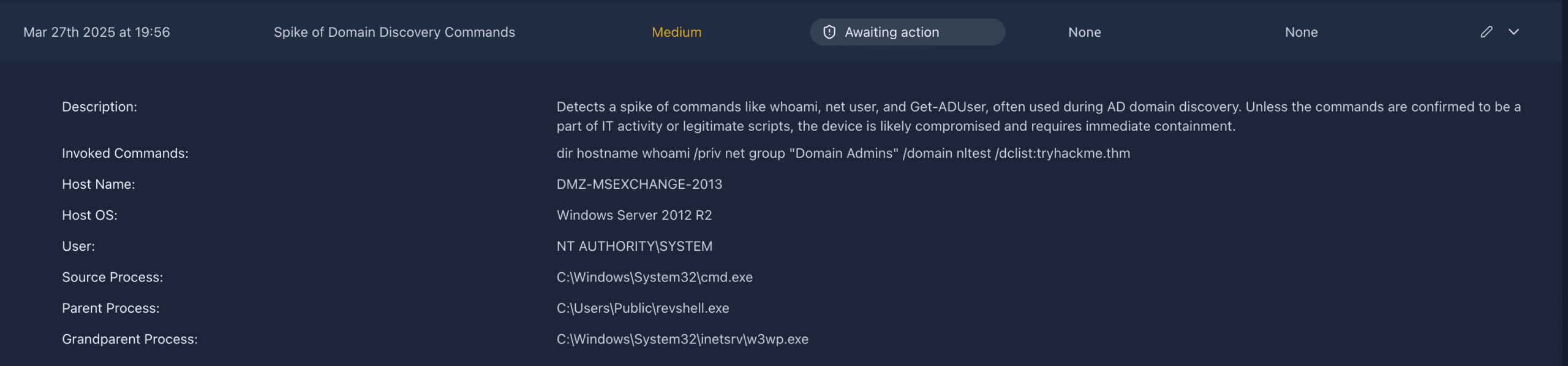Click the pencil edit icon
The image size is (1568, 366).
[1487, 32]
